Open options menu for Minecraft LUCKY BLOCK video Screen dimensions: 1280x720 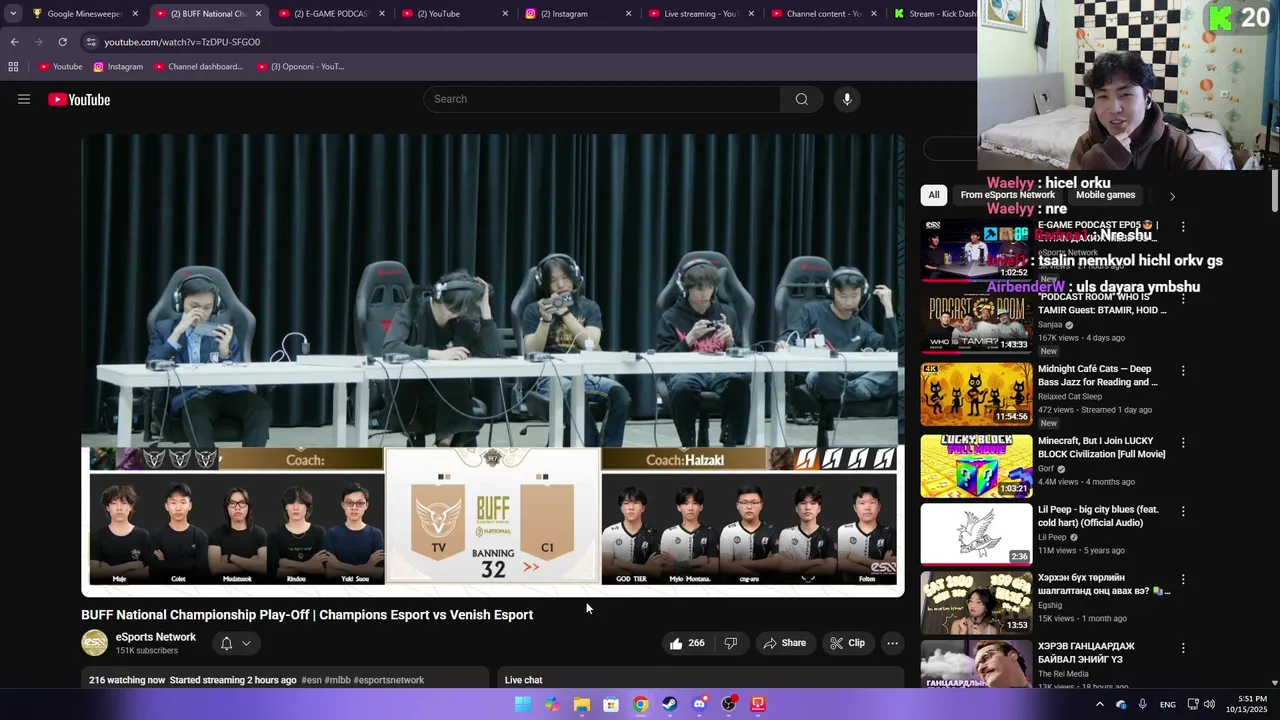(1183, 442)
